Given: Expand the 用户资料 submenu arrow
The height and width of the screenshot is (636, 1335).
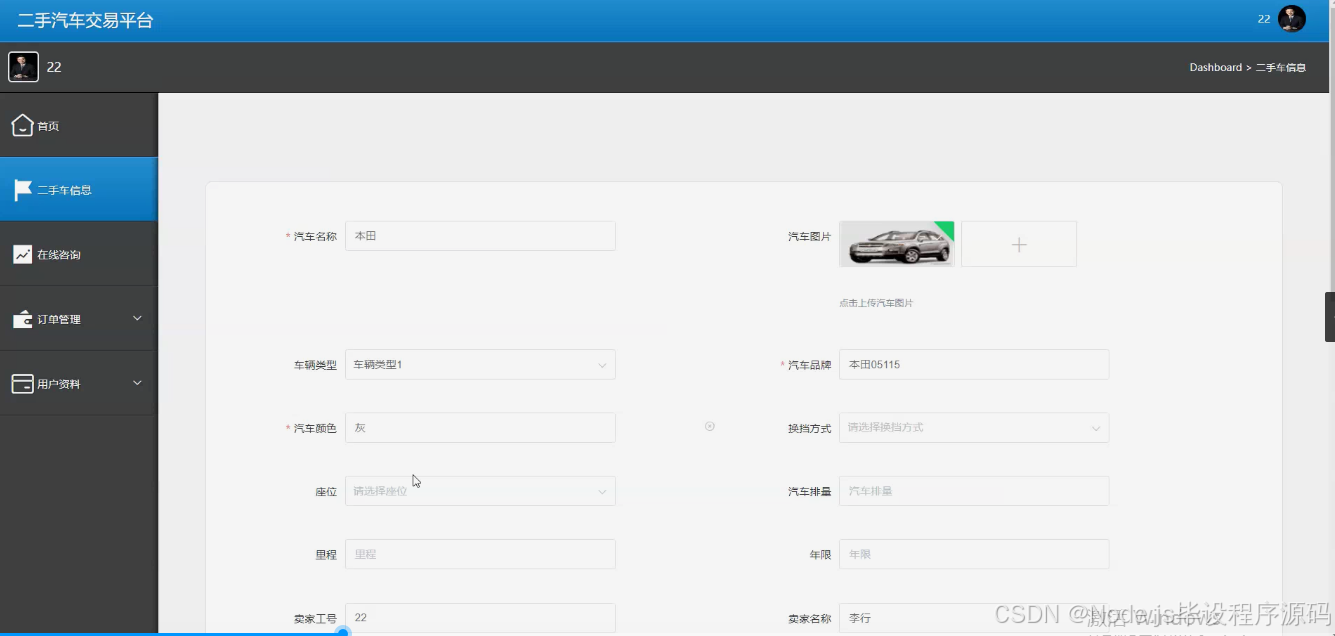Looking at the screenshot, I should click(138, 383).
